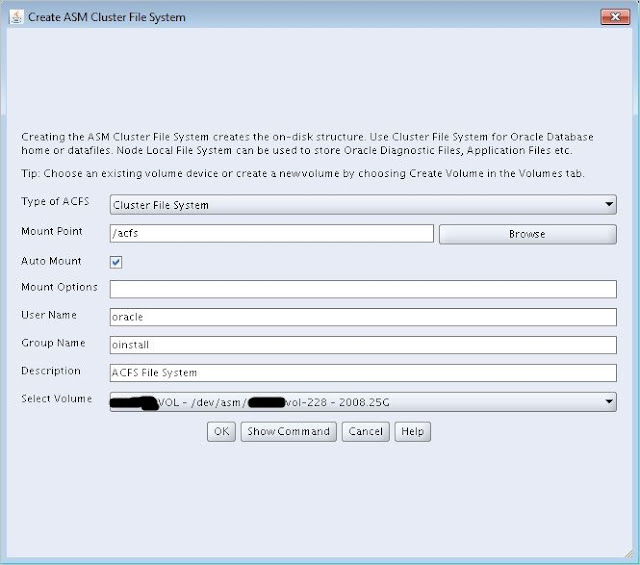Click the "Auto Mount" label
Image resolution: width=640 pixels, height=565 pixels.
point(51,261)
